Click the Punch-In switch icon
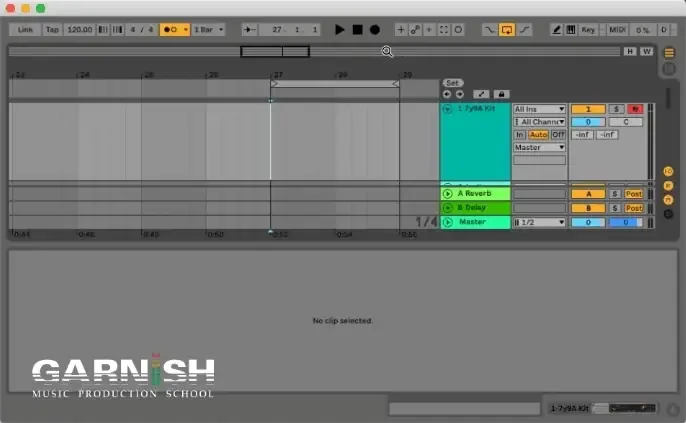Screen dimensions: 686x423 click(489, 30)
